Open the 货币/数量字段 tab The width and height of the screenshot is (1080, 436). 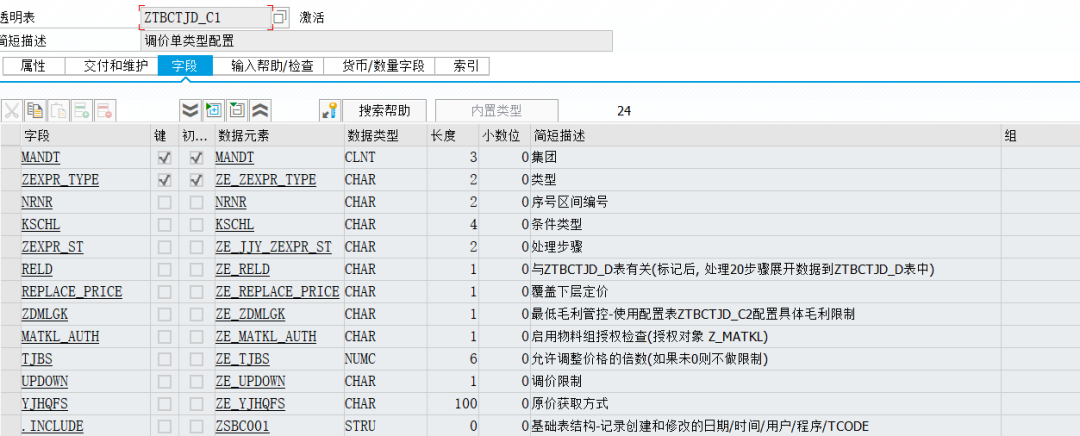[x=380, y=66]
